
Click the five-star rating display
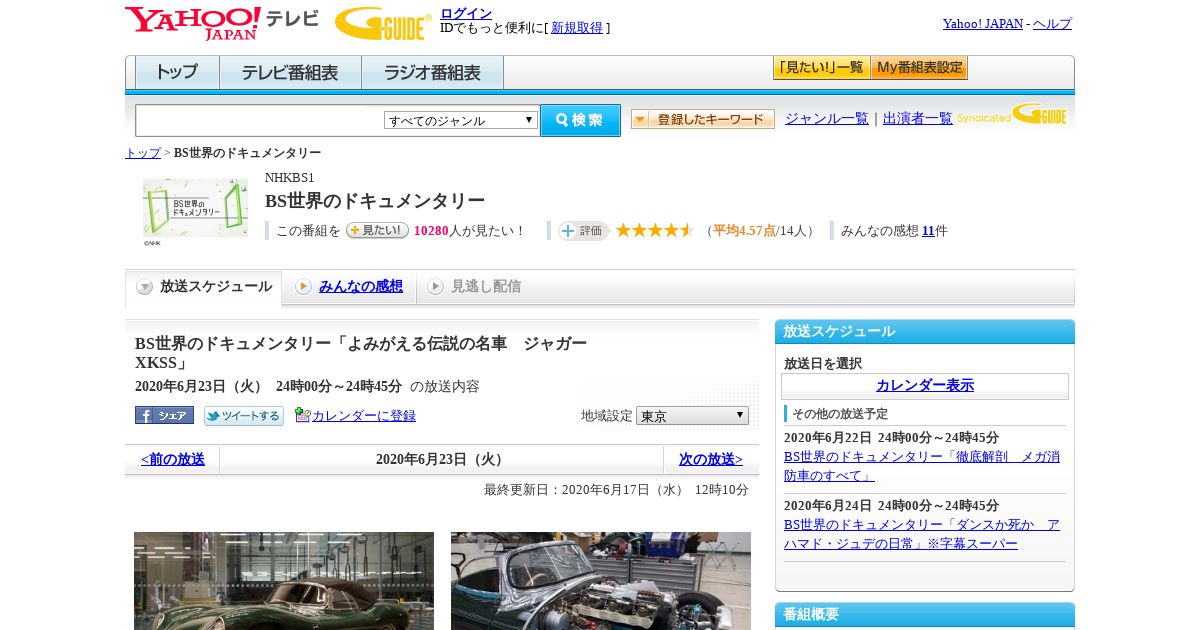[655, 231]
